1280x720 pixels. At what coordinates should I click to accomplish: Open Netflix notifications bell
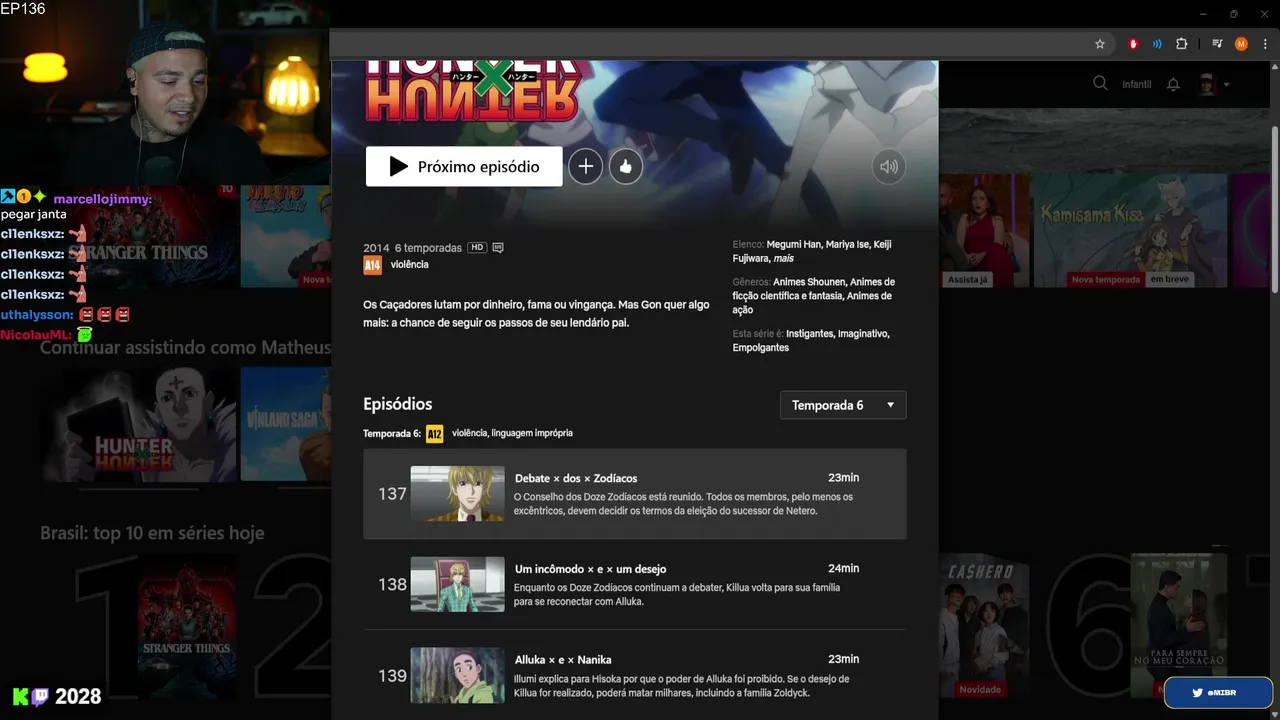point(1173,84)
